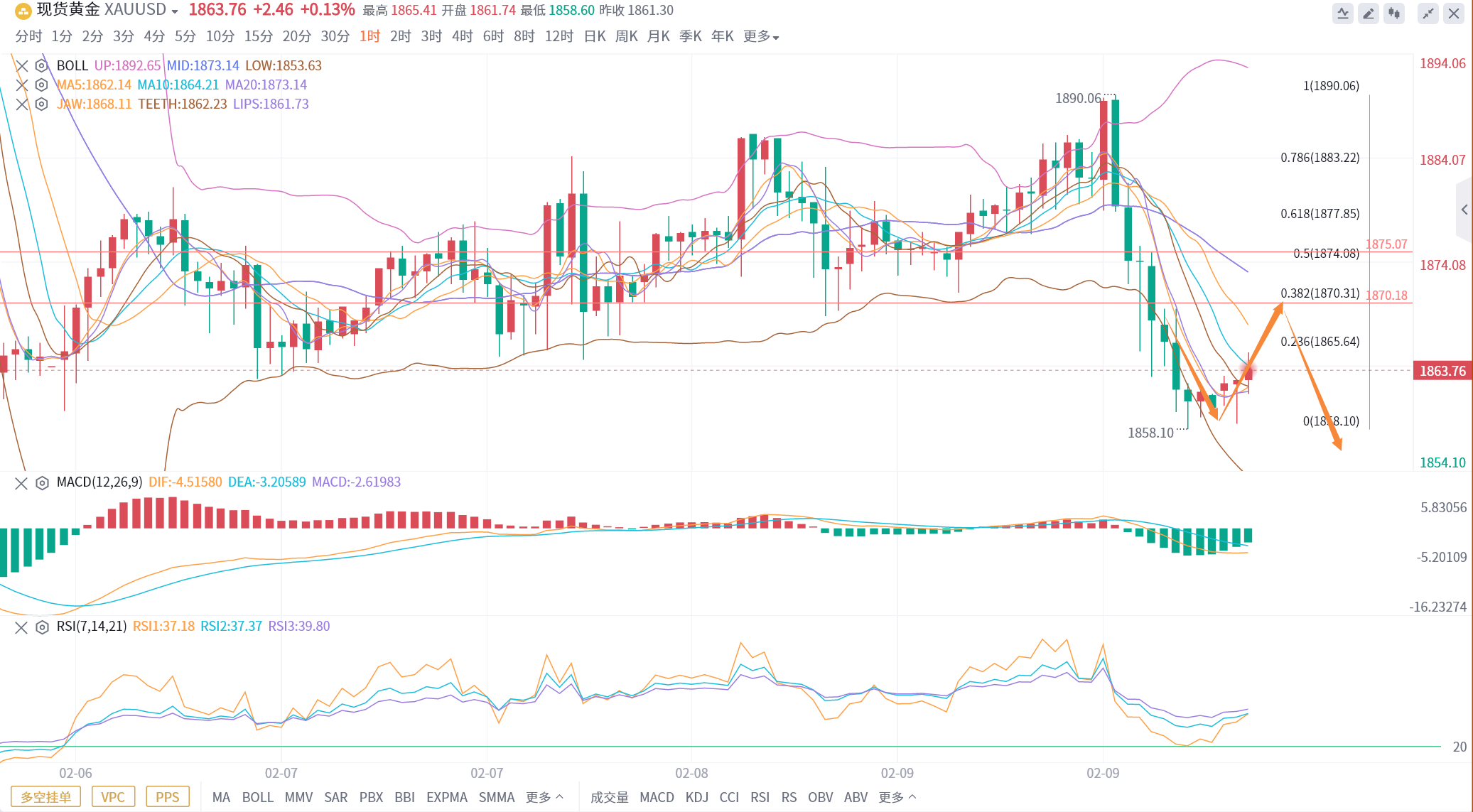Click the VPC button
Screen dimensions: 1473x812
click(113, 796)
